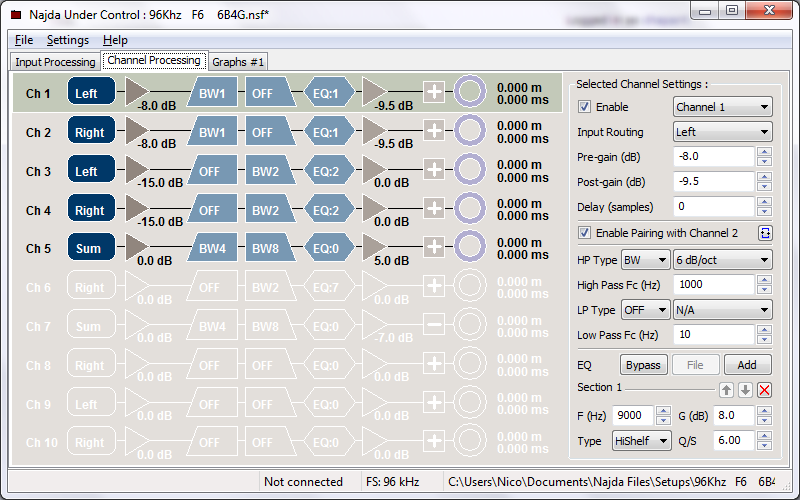Image resolution: width=800 pixels, height=500 pixels.
Task: Open the LP slope N/A dropdown
Action: 722,310
